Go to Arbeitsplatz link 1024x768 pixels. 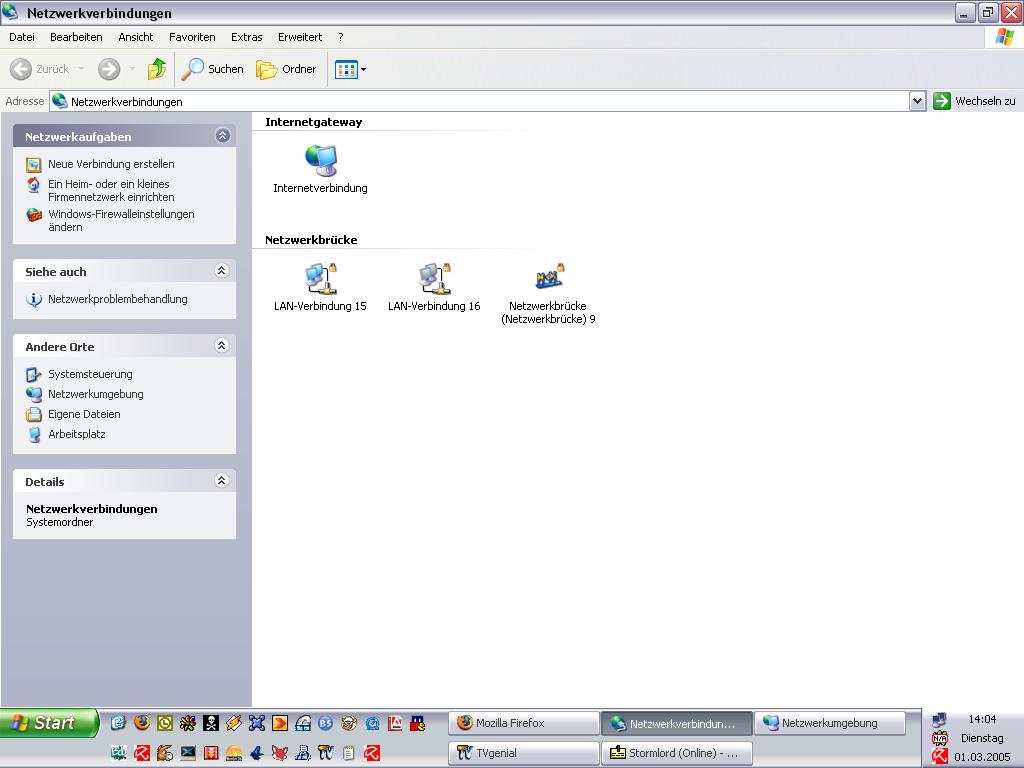pos(76,434)
